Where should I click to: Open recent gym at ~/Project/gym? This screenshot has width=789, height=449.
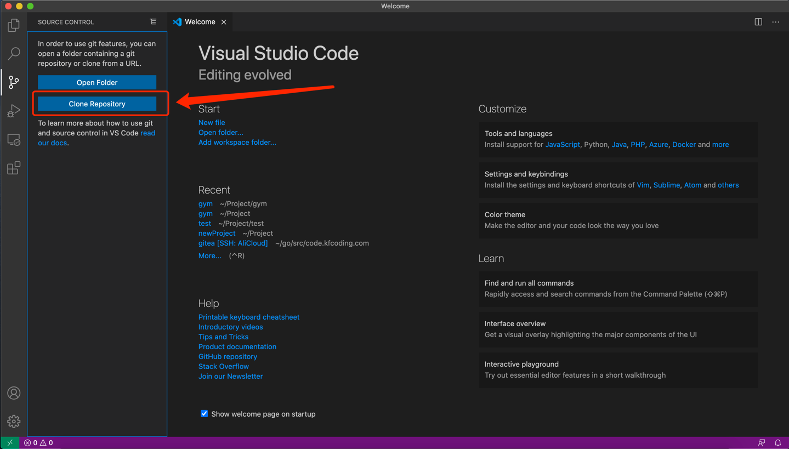[x=205, y=204]
